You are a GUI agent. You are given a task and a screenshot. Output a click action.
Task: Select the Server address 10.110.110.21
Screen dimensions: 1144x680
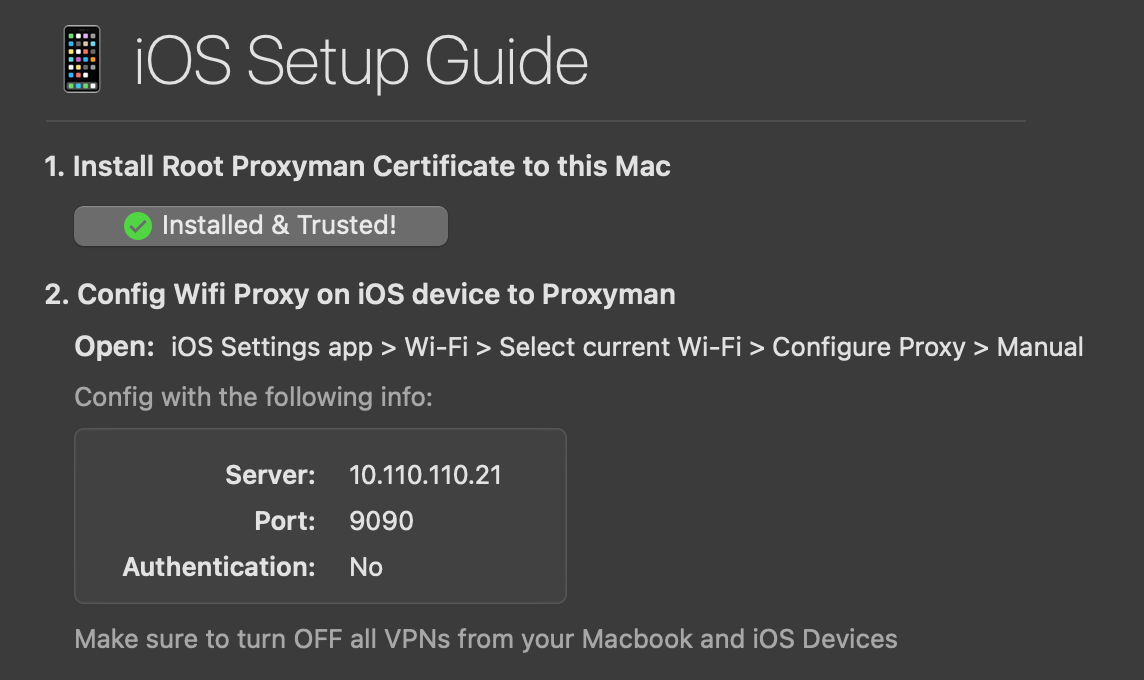(424, 475)
